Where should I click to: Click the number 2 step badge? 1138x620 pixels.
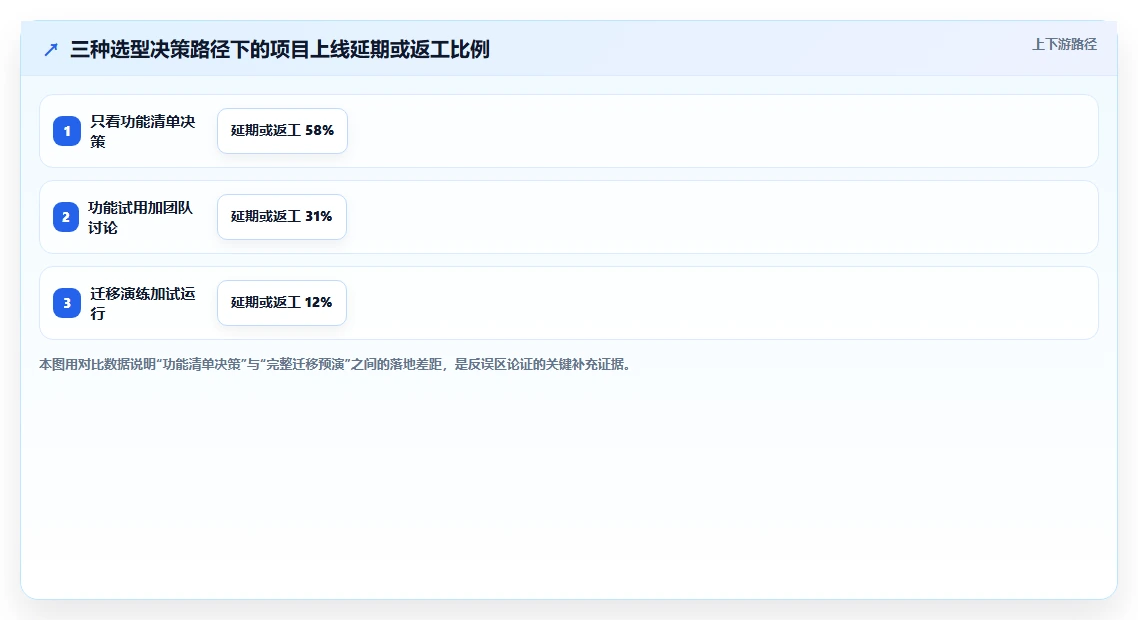click(65, 217)
